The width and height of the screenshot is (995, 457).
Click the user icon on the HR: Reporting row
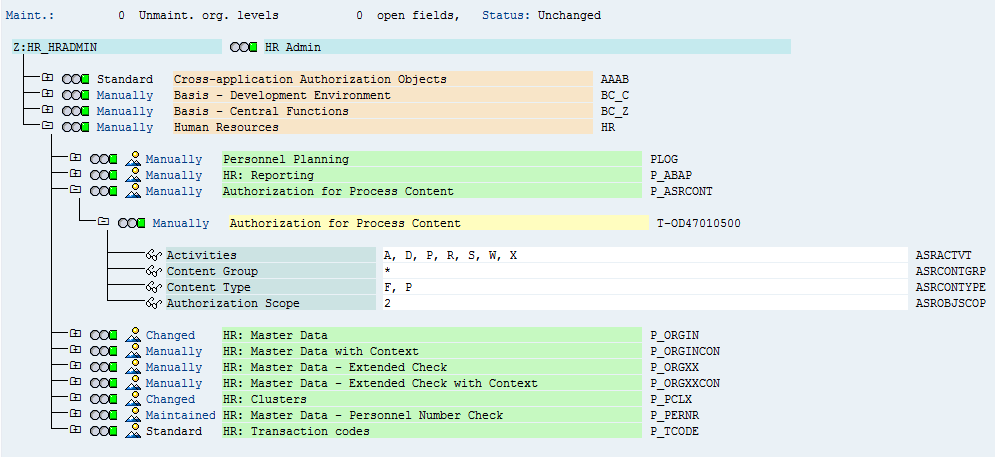click(x=133, y=175)
